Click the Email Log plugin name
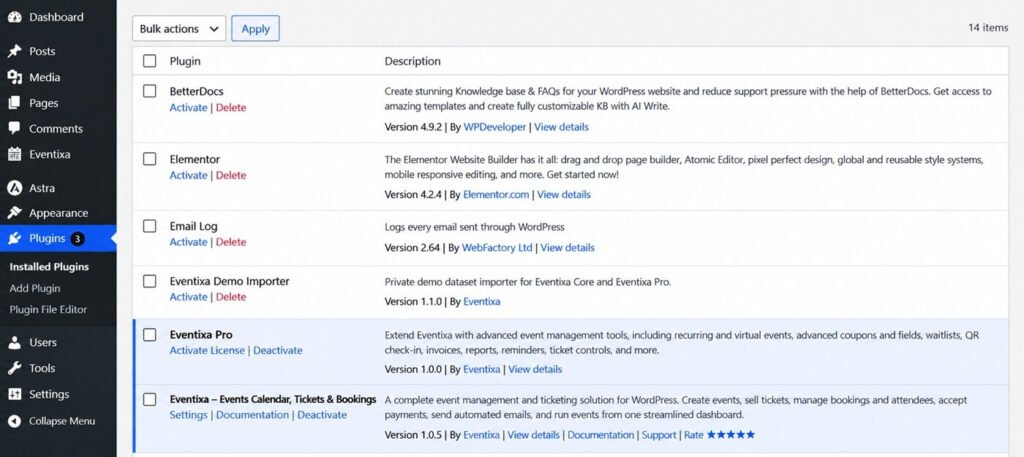 click(193, 227)
